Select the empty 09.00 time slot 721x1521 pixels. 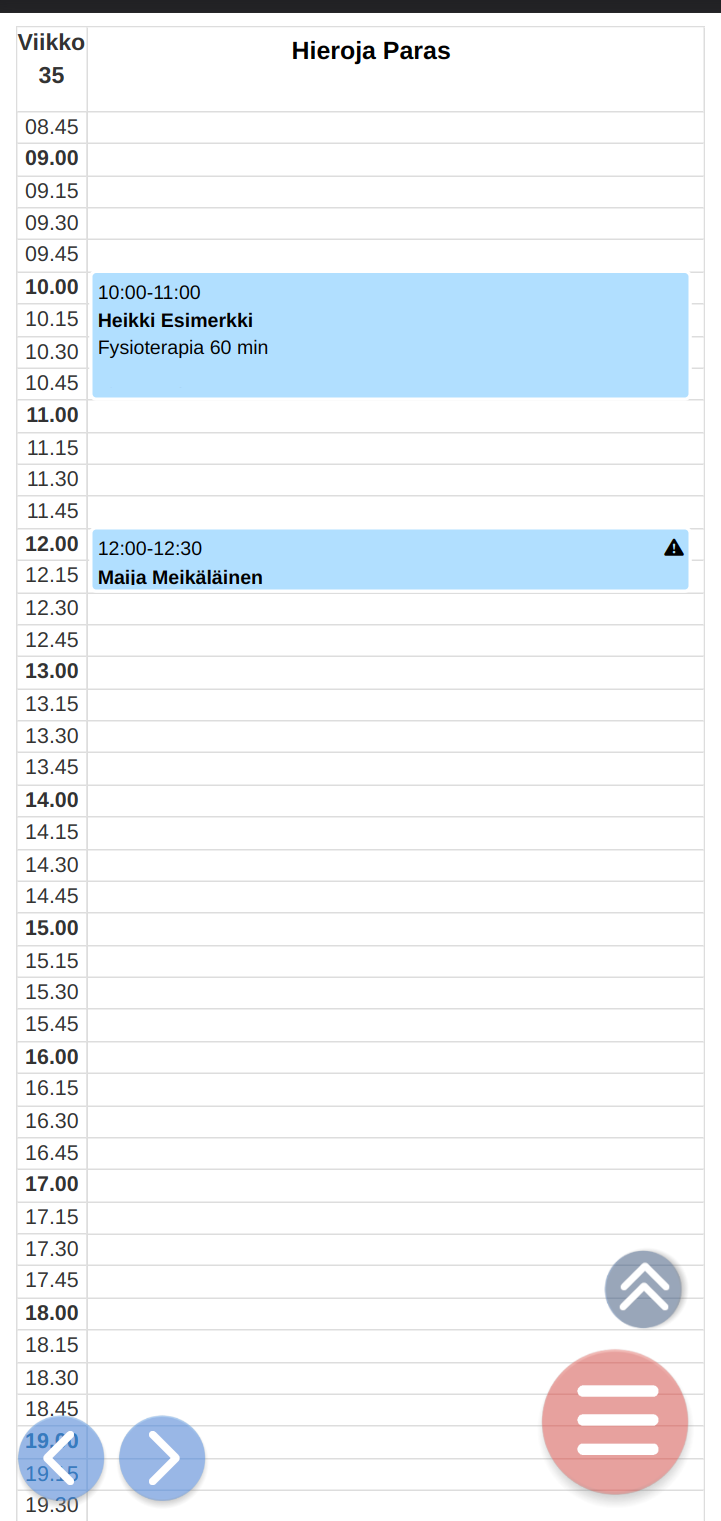click(x=395, y=159)
